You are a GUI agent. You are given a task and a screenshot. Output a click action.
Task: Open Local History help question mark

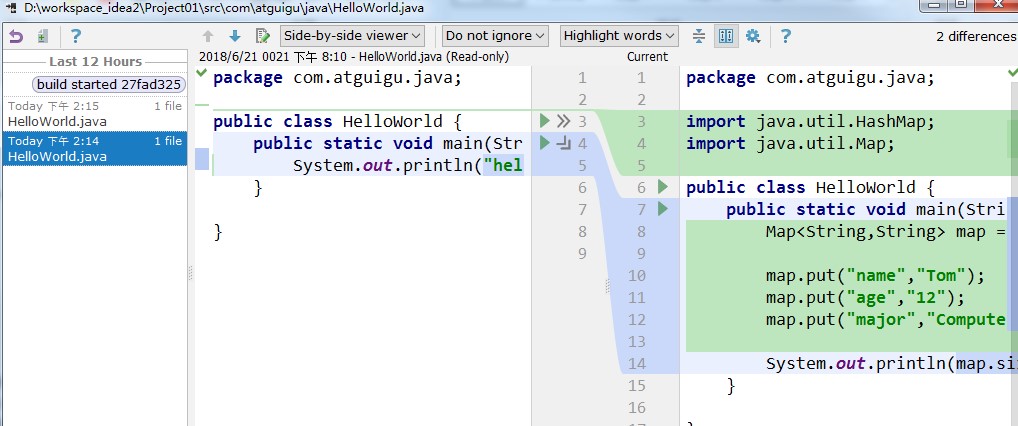(x=76, y=36)
